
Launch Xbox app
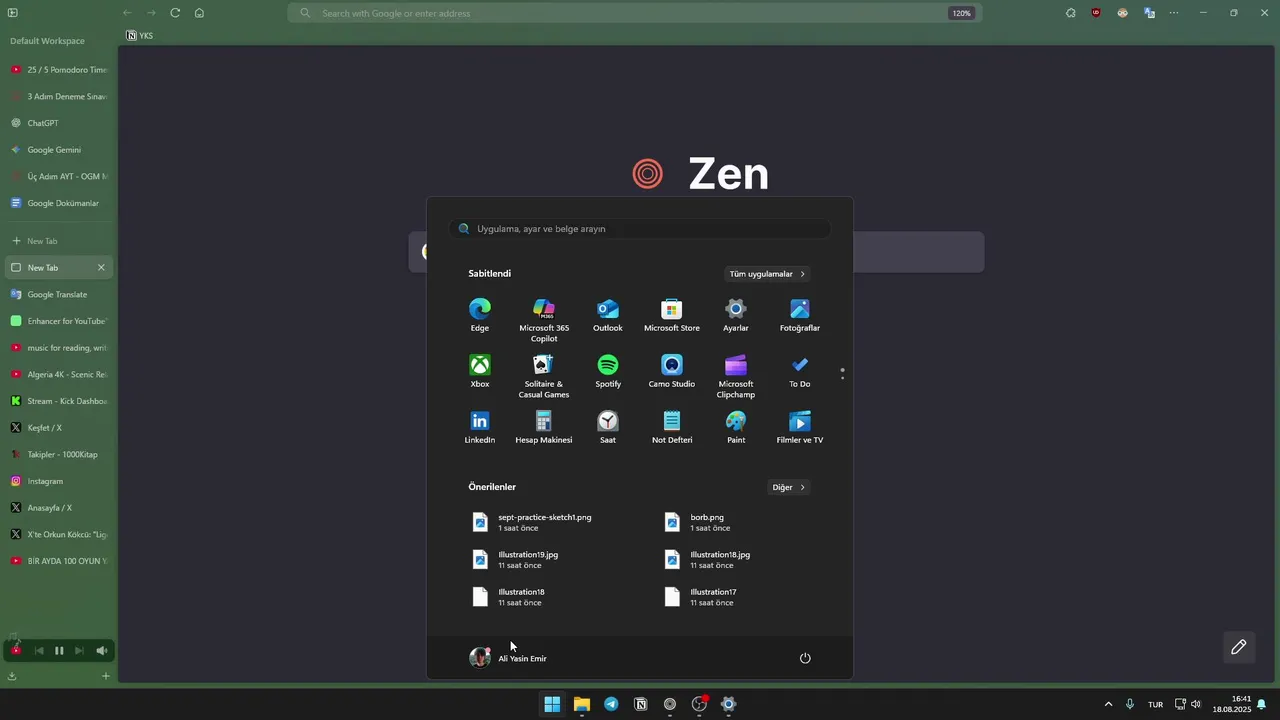point(480,371)
